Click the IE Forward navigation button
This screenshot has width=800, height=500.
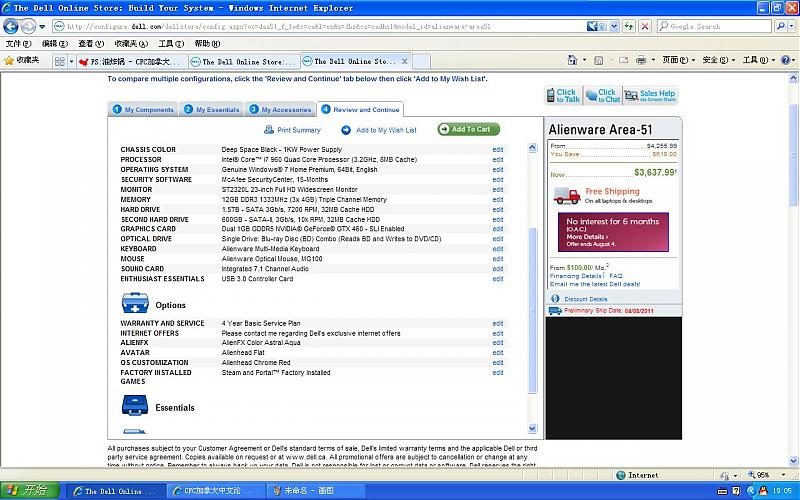[28, 26]
